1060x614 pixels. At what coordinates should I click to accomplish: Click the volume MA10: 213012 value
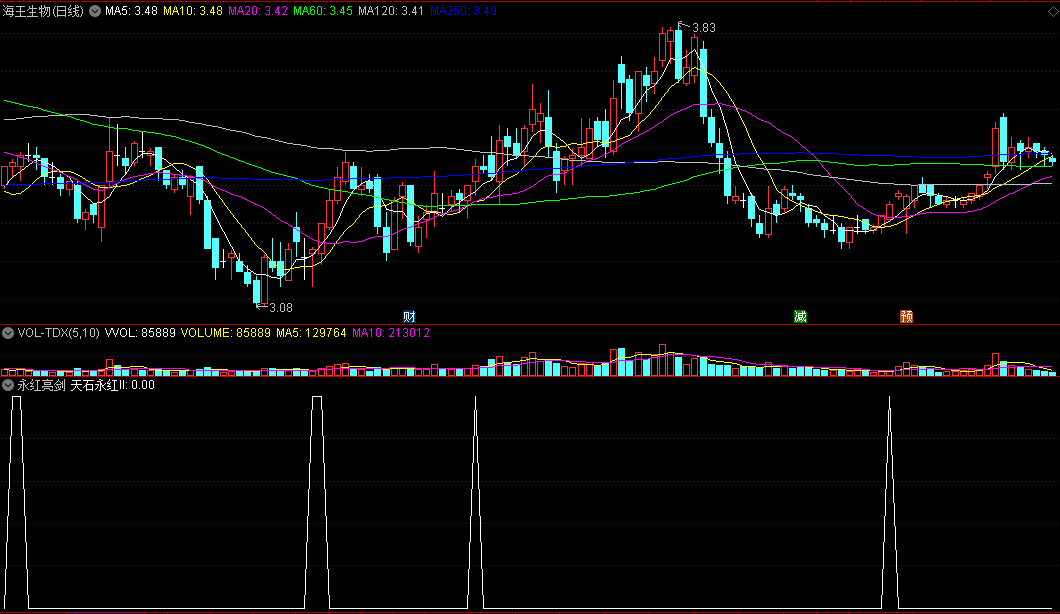pos(391,333)
